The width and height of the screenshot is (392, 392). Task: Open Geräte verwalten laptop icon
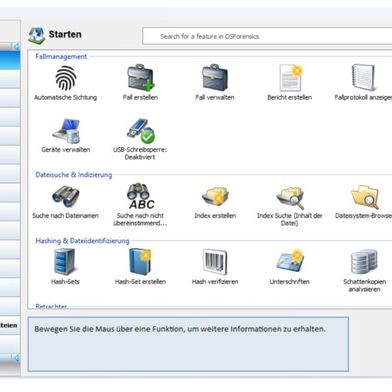click(x=66, y=130)
